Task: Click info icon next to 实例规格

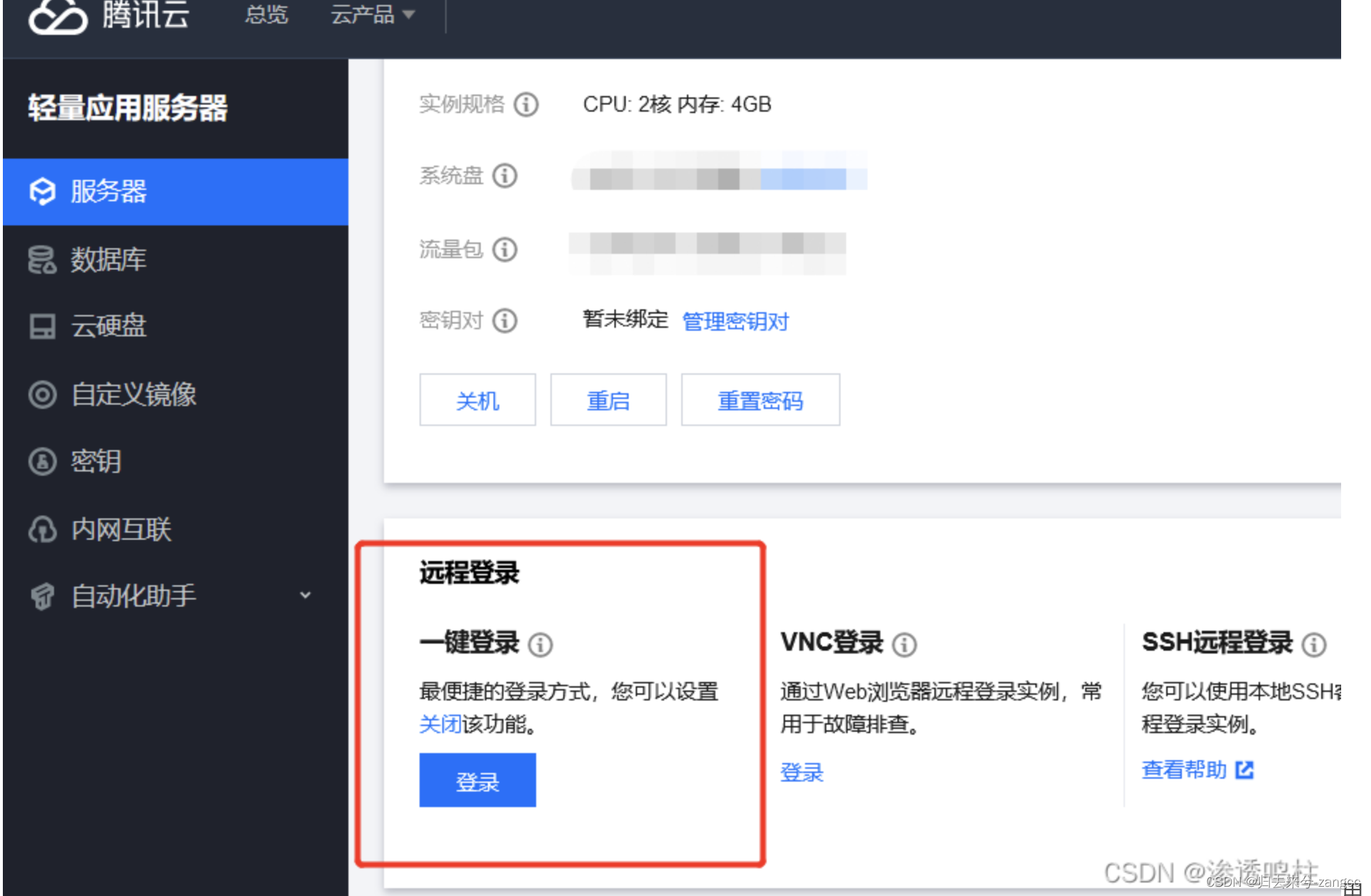Action: (526, 105)
